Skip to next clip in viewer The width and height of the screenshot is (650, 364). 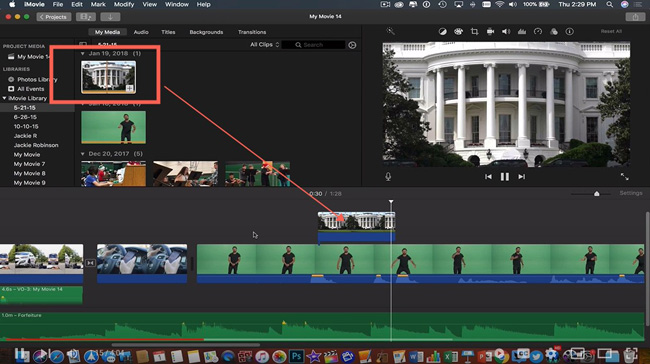(521, 177)
